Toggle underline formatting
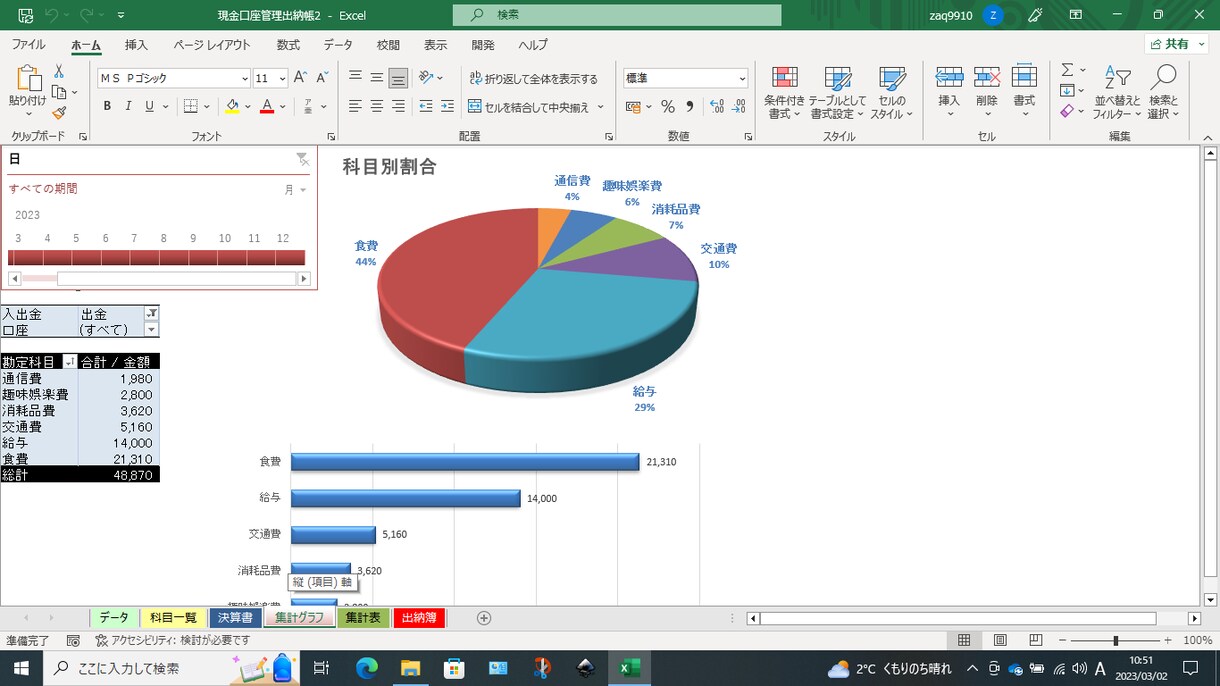 [150, 107]
